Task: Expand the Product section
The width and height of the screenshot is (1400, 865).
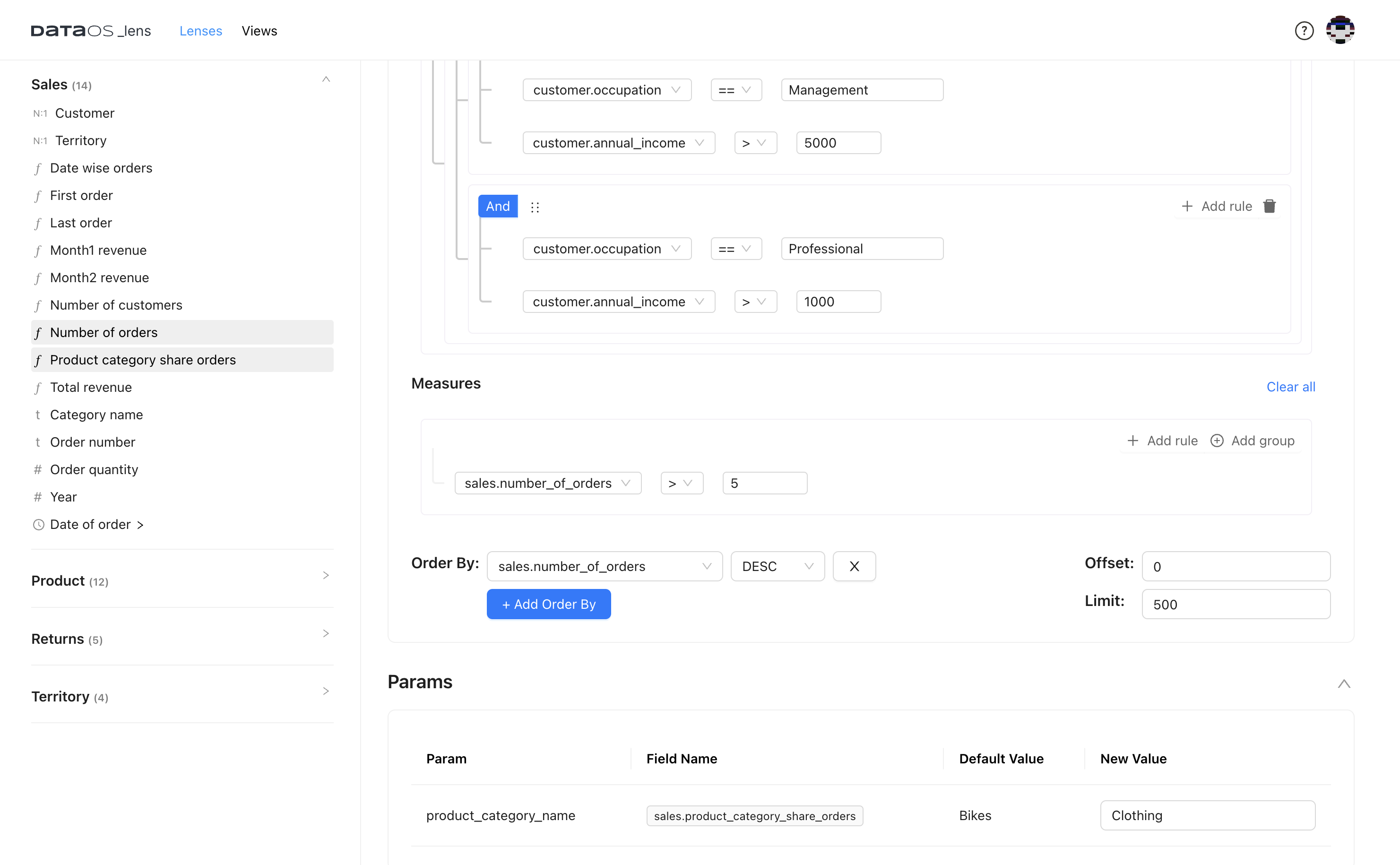Action: 326,576
